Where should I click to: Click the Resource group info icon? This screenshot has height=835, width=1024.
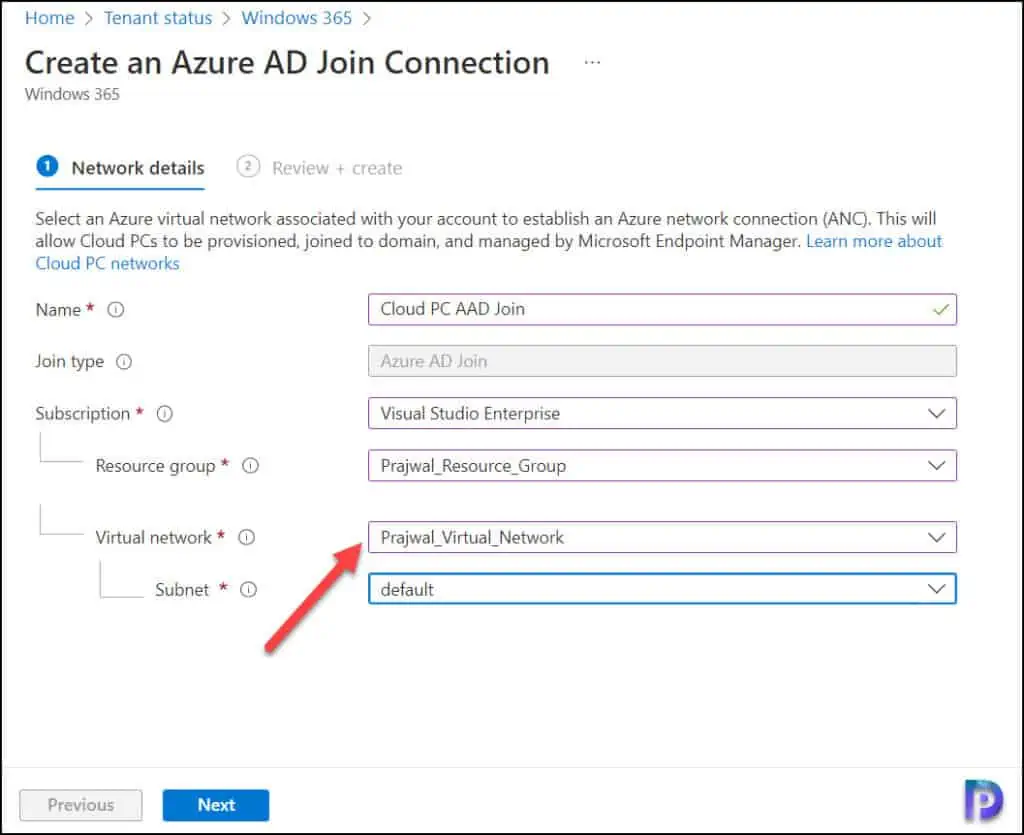251,466
